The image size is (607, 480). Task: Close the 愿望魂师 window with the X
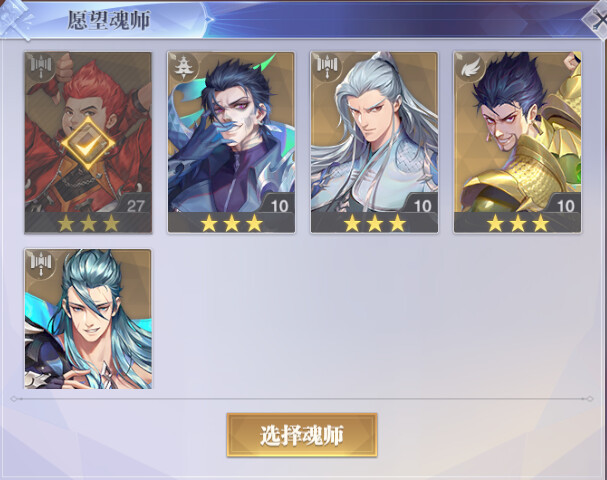(596, 21)
